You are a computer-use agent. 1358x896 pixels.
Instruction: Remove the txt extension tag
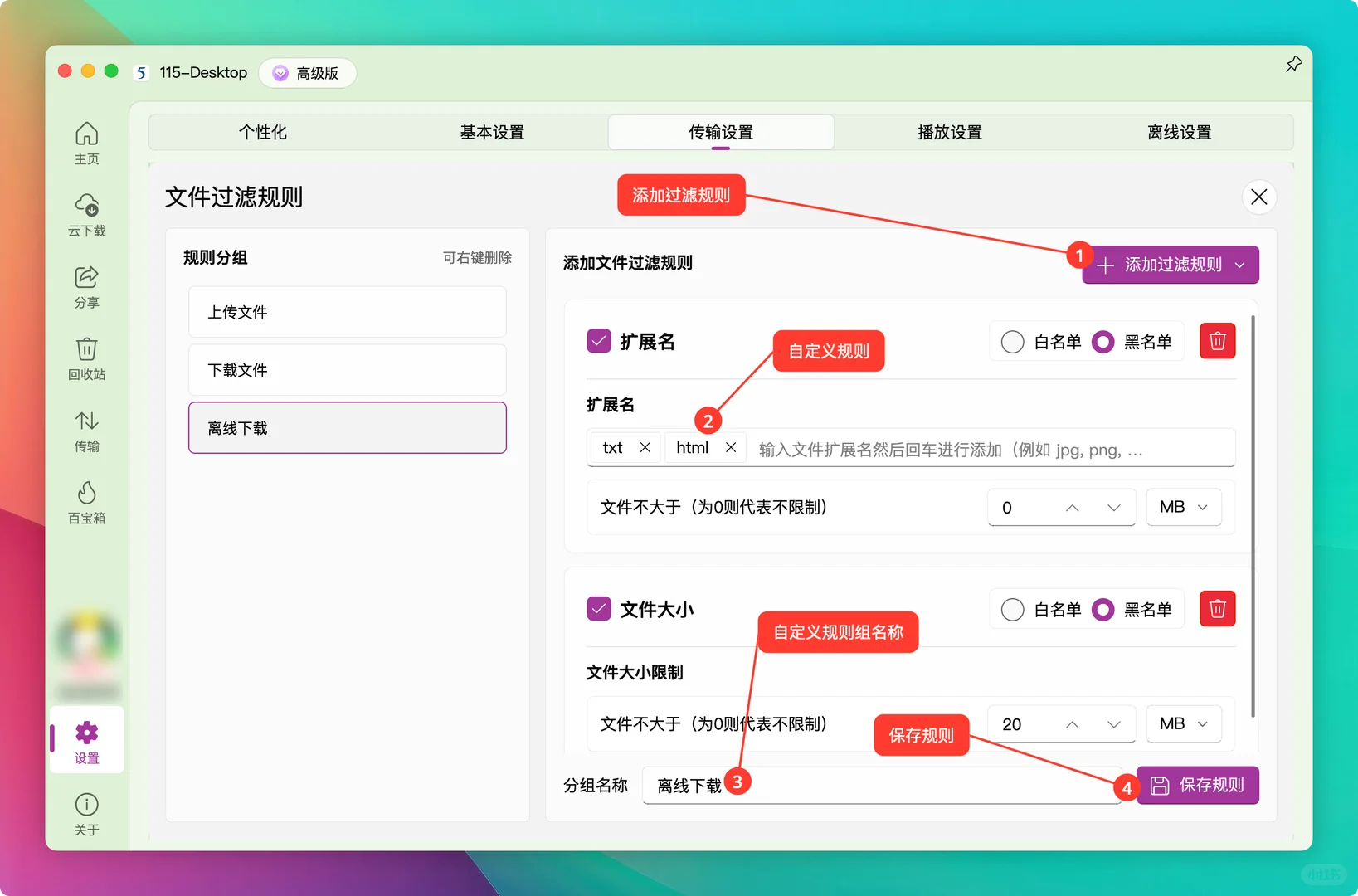tap(646, 447)
